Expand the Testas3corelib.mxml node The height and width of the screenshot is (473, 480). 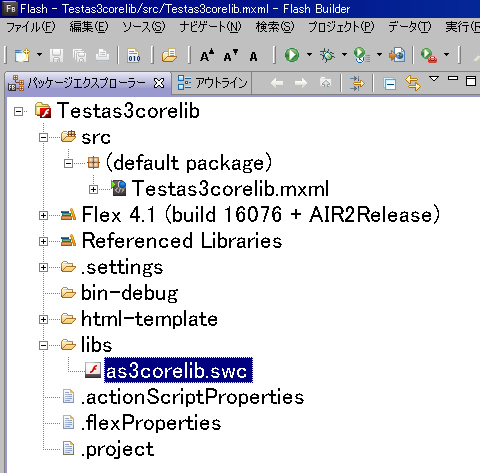[93, 189]
